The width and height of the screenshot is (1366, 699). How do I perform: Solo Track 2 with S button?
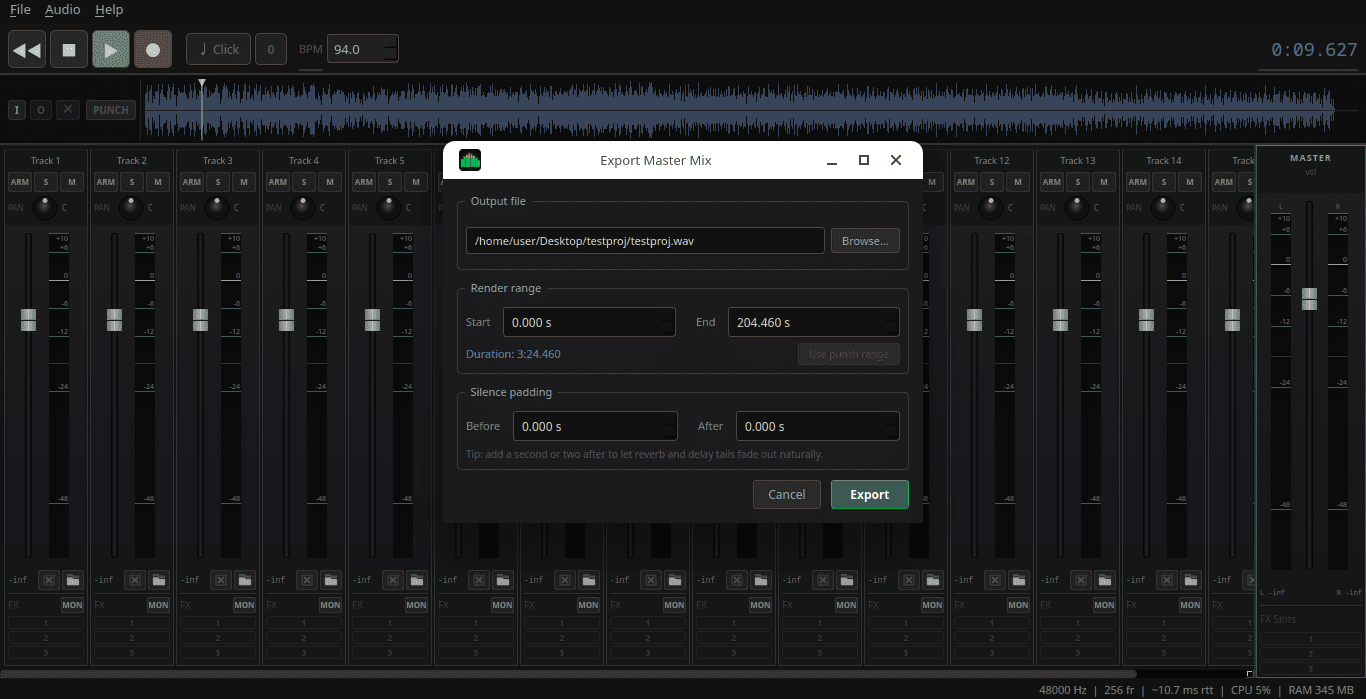coord(131,182)
